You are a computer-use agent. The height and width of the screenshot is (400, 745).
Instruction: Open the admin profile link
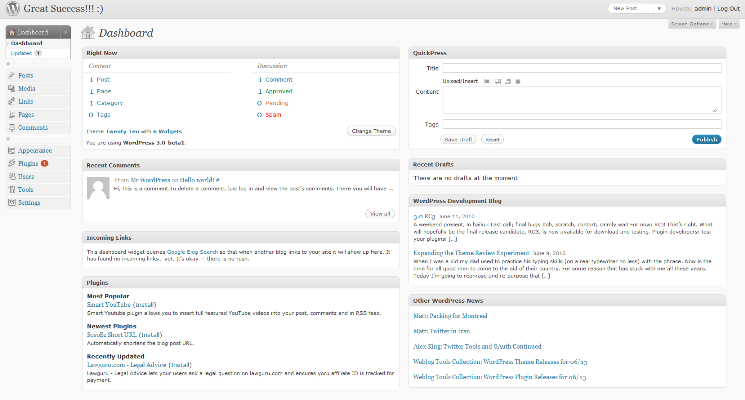point(703,9)
